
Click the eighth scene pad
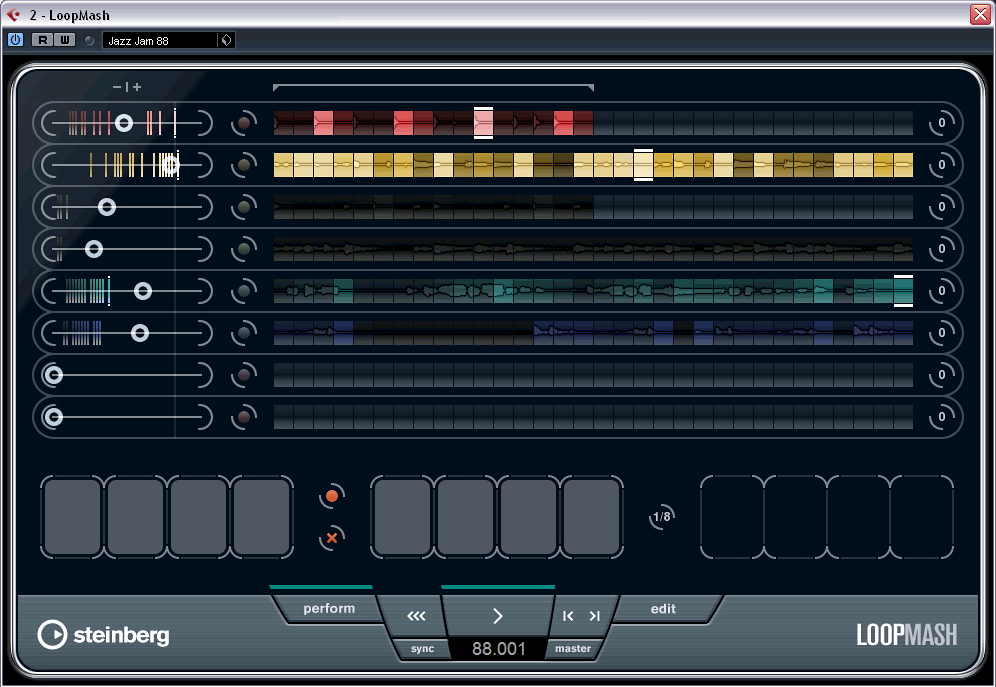coord(592,517)
